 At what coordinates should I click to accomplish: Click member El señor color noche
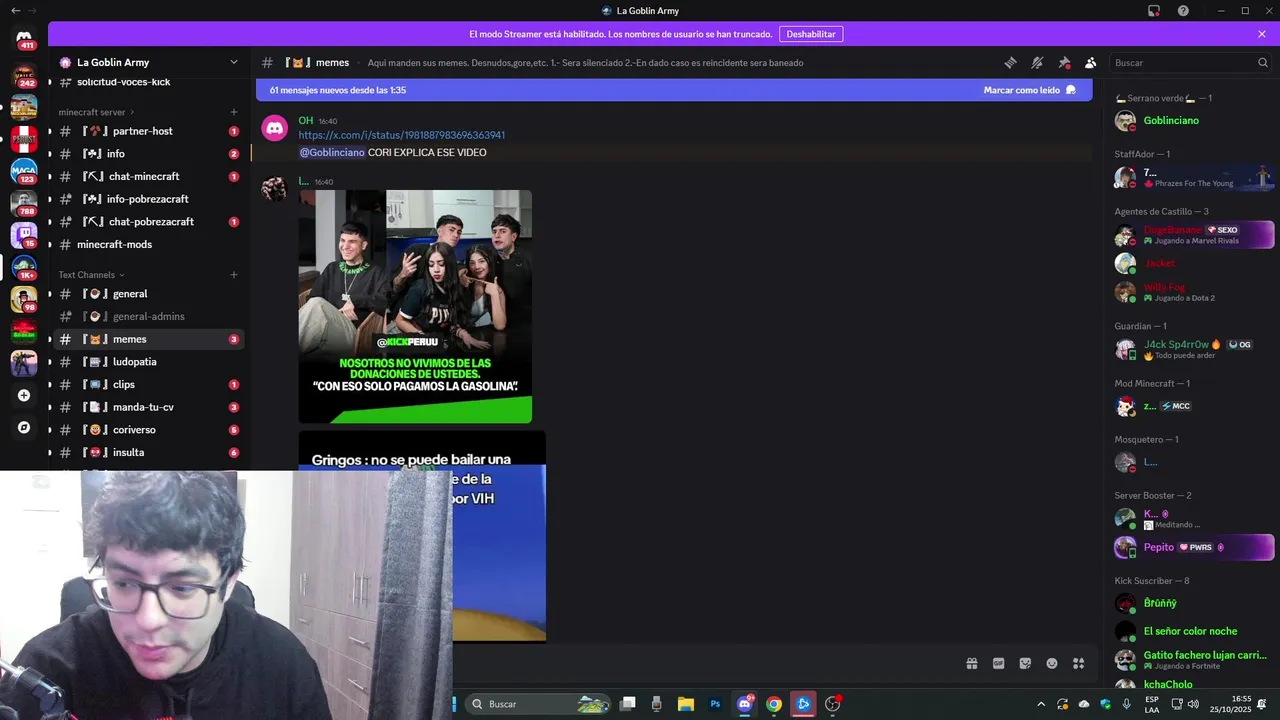(1193, 631)
